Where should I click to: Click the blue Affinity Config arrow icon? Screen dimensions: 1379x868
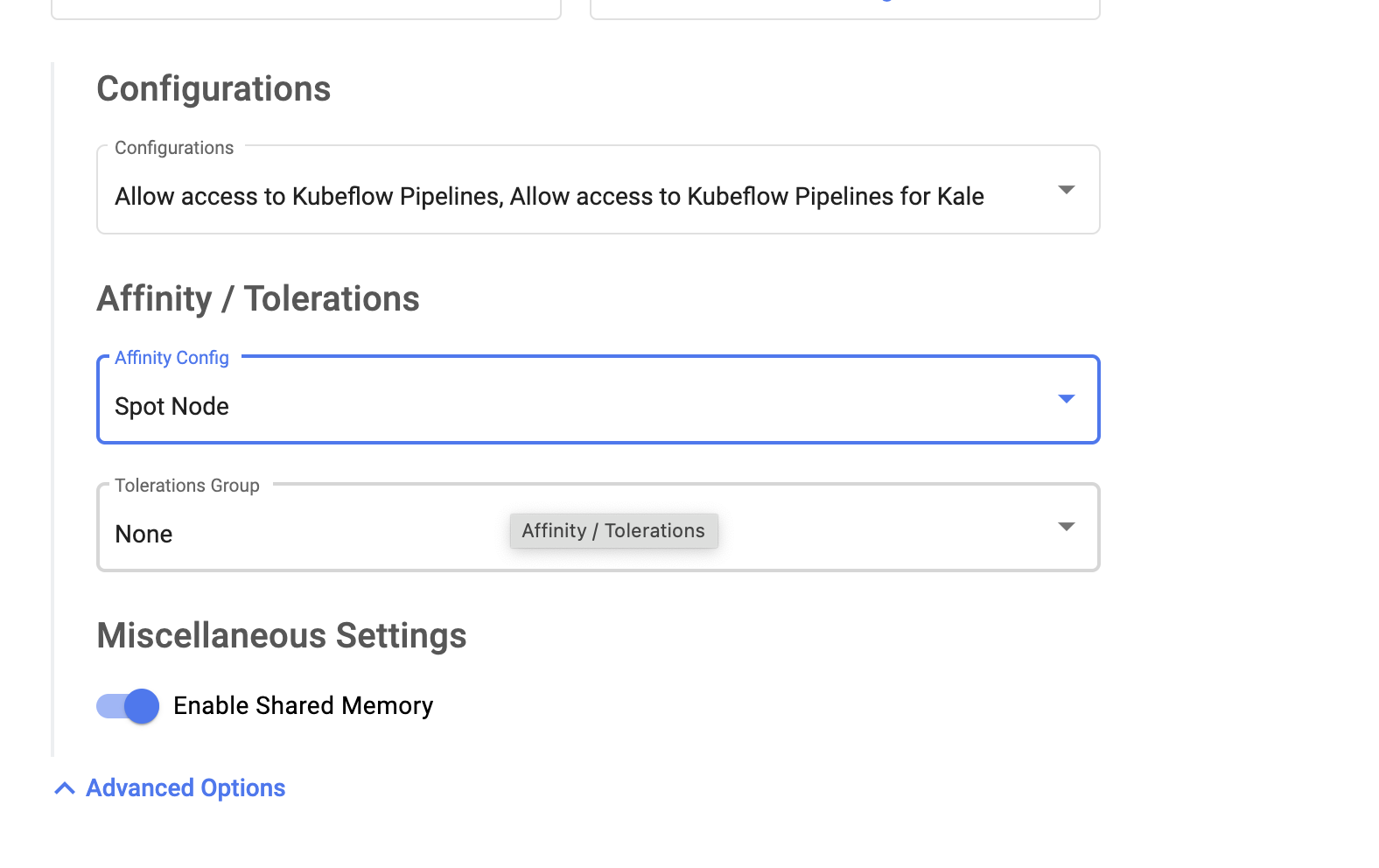(1066, 399)
